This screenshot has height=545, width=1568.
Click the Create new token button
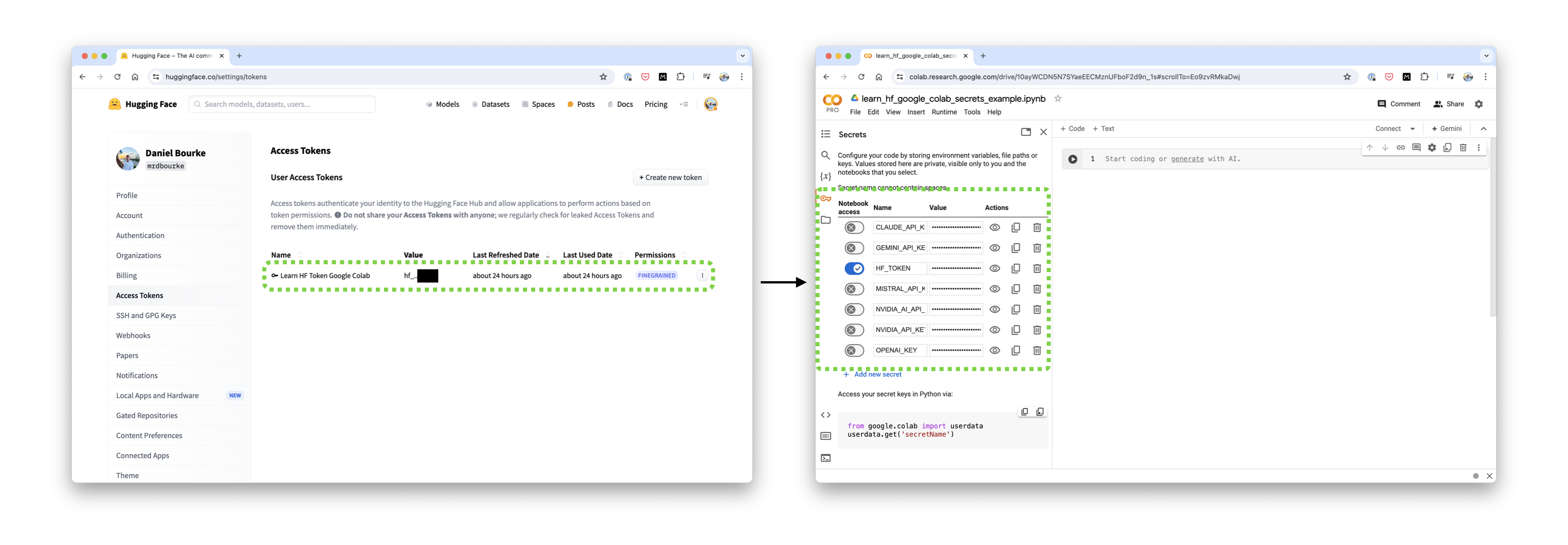[x=670, y=177]
